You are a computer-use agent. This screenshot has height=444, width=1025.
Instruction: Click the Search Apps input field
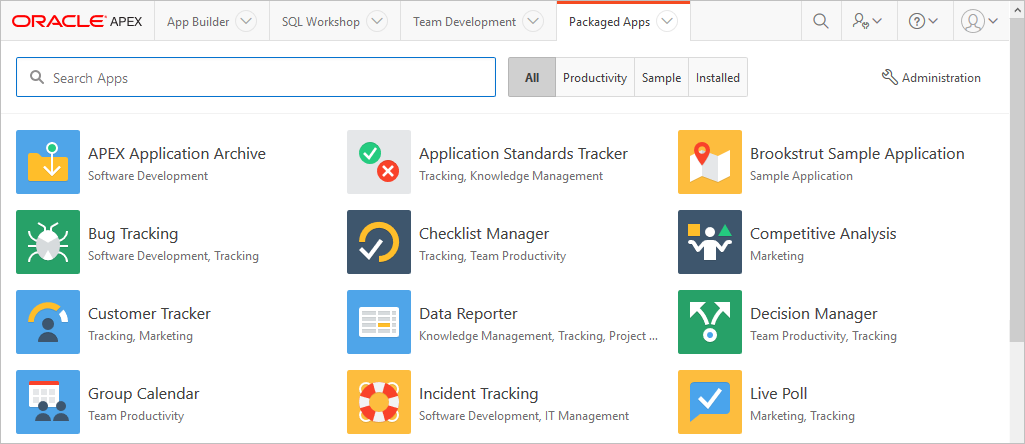[x=256, y=77]
